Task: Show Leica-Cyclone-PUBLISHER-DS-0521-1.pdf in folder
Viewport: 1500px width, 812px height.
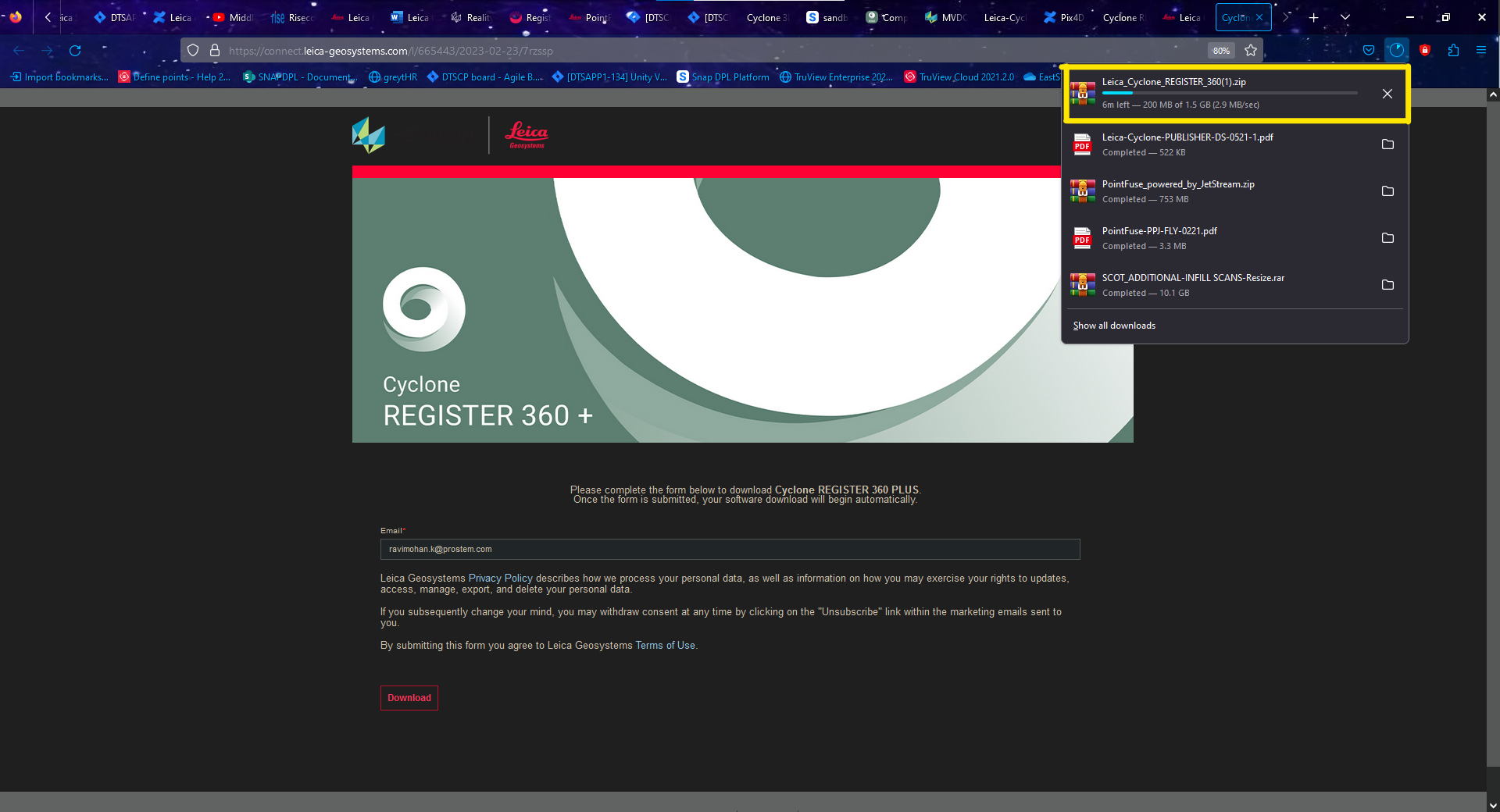Action: click(1387, 144)
